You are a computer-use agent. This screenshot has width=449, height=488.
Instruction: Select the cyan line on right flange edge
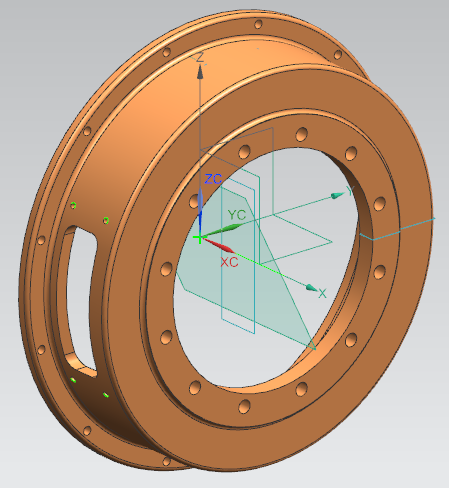pyautogui.click(x=397, y=229)
